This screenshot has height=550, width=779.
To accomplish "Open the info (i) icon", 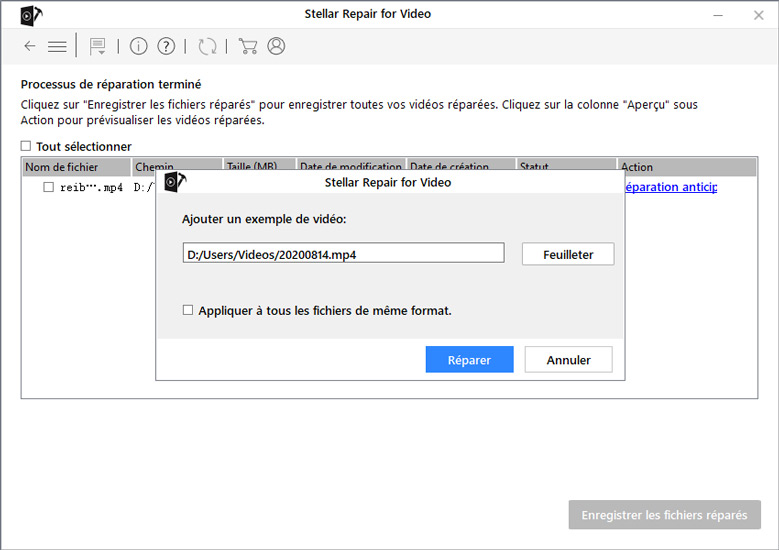I will tap(139, 46).
